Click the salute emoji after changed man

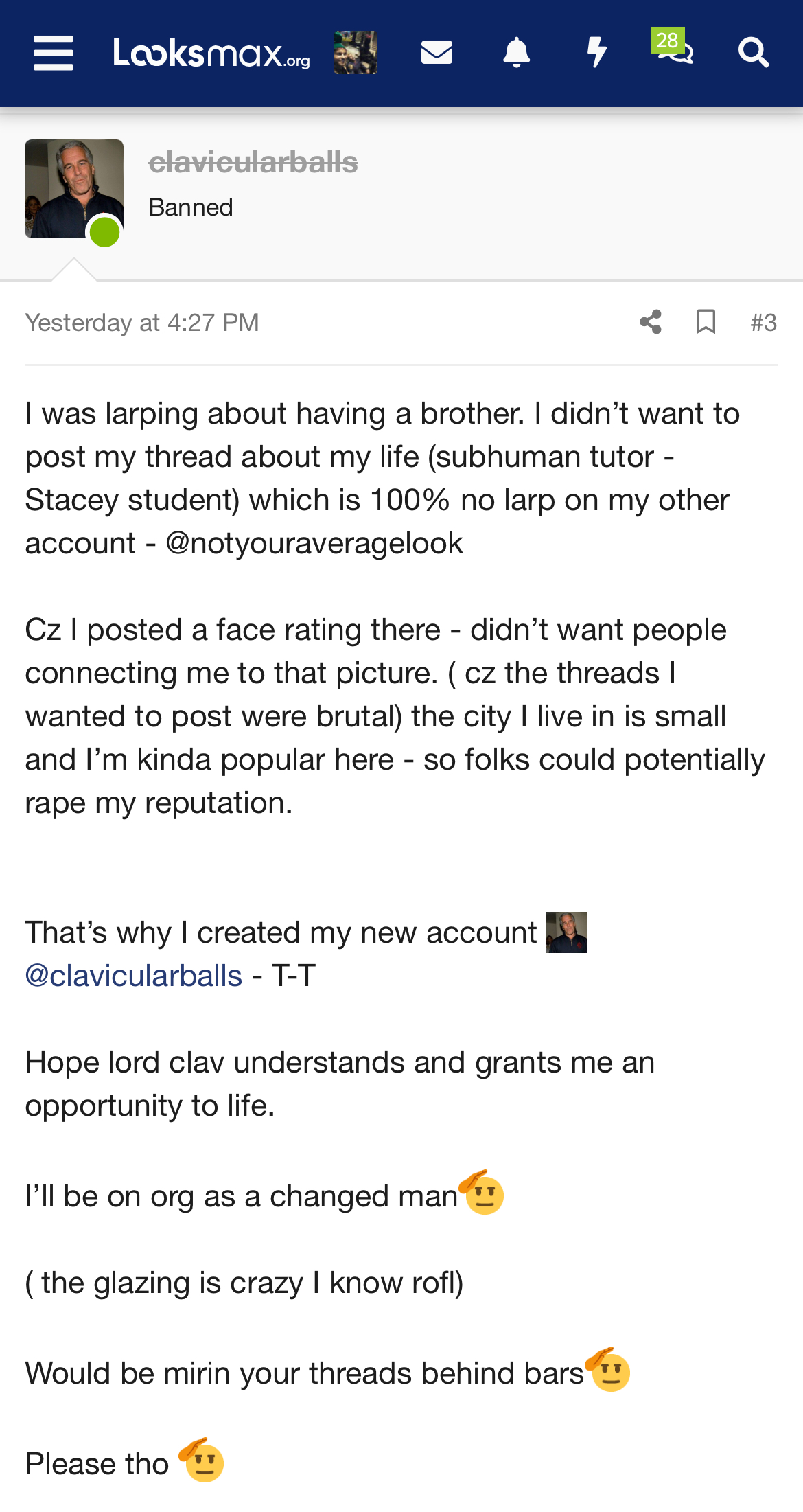482,1193
